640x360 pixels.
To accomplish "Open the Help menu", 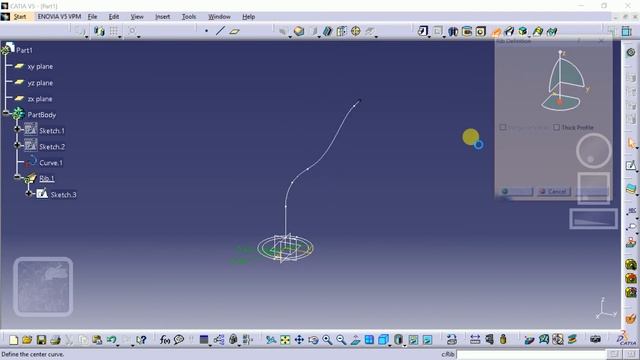I will [x=249, y=17].
